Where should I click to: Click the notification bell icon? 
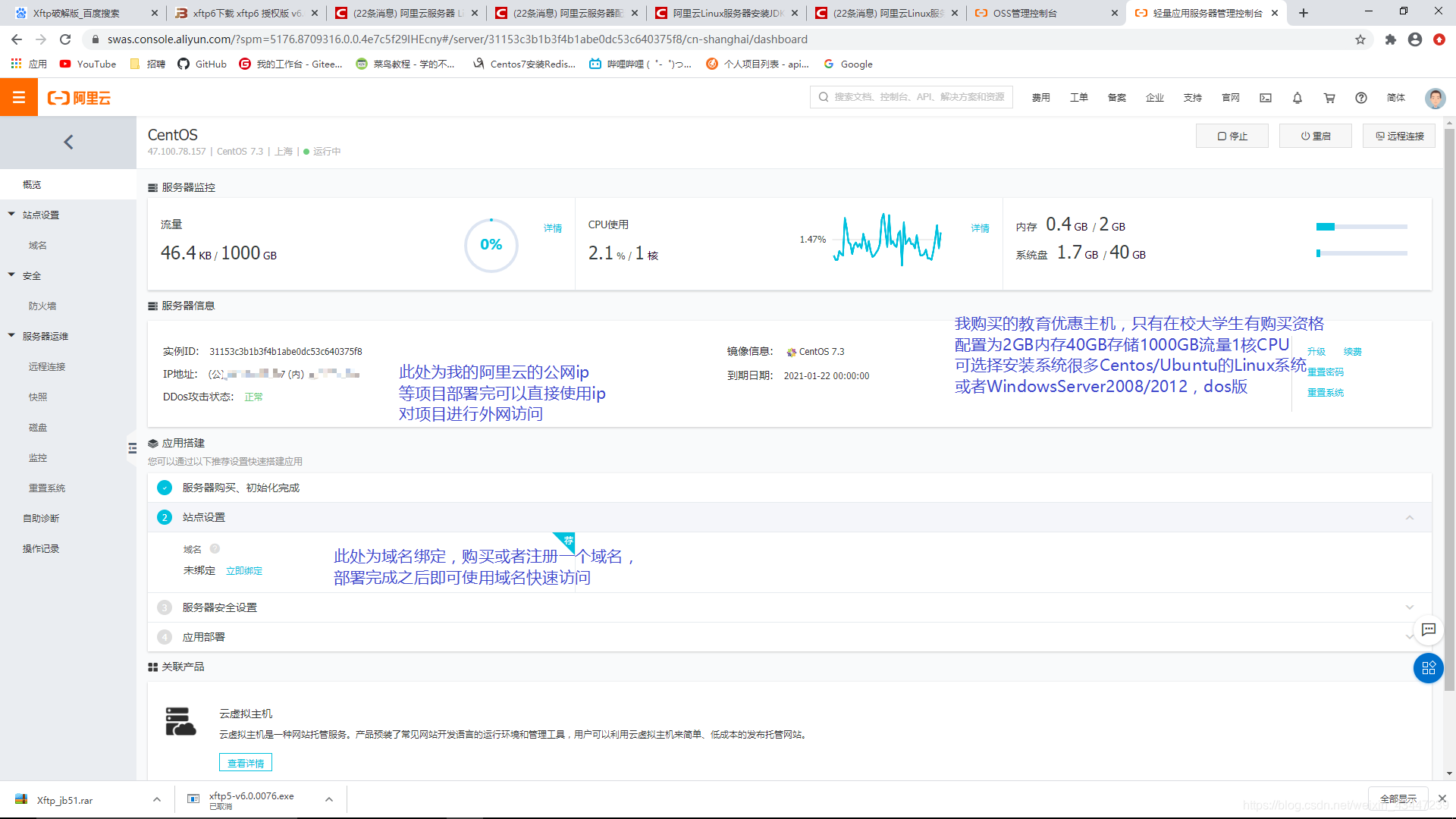(1298, 98)
